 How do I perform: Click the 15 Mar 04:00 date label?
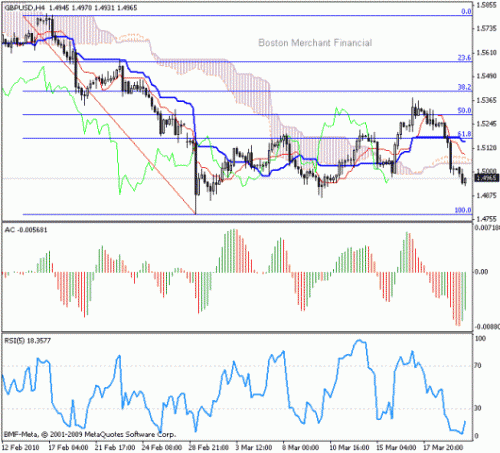point(396,447)
